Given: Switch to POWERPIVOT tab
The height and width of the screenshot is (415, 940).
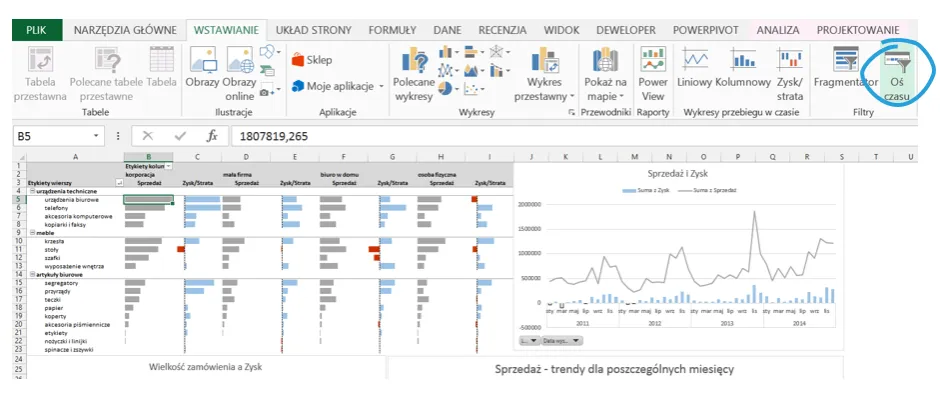Looking at the screenshot, I should (x=706, y=29).
